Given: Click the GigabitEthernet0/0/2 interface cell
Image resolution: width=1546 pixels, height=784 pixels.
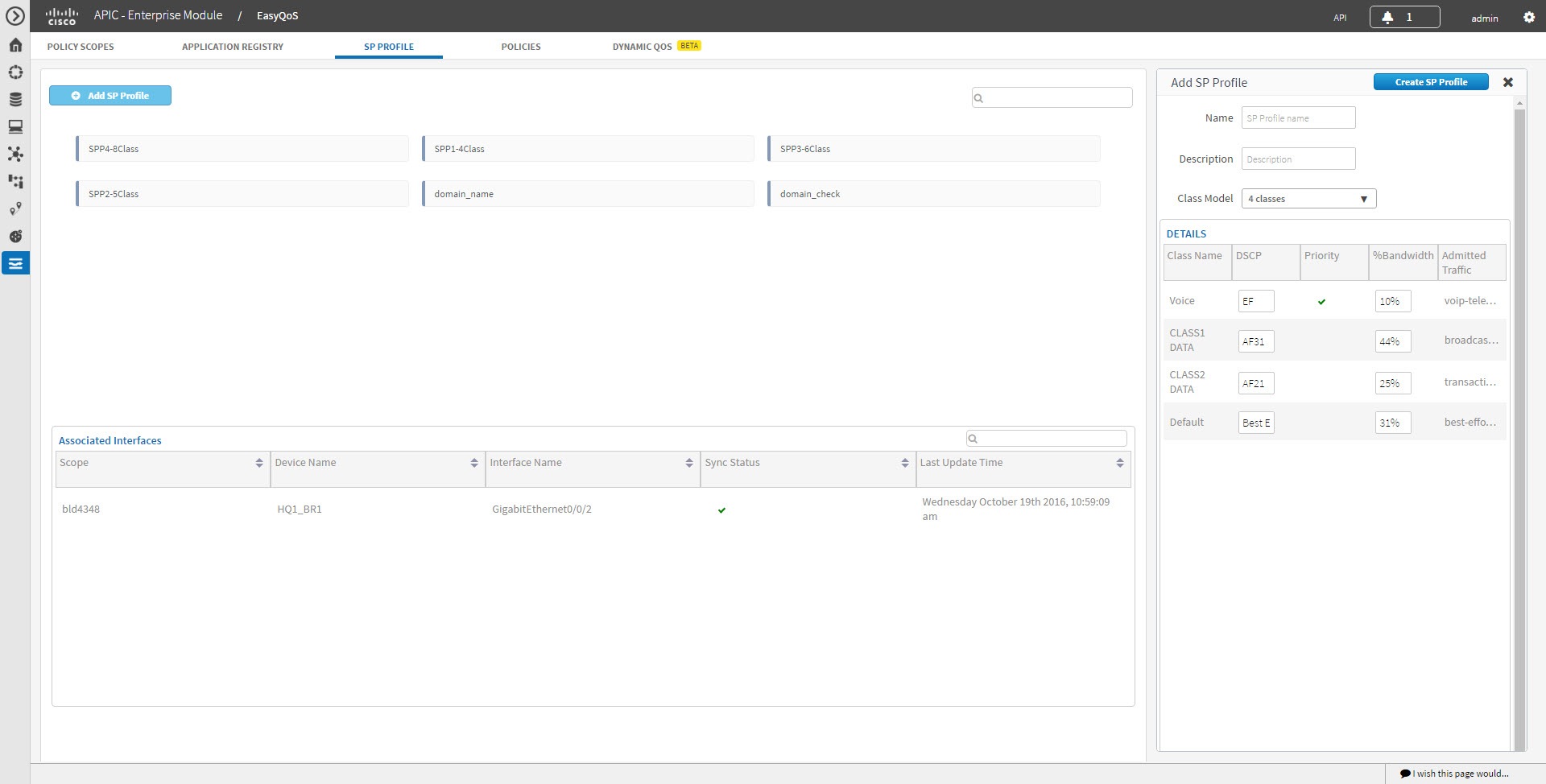Looking at the screenshot, I should (x=542, y=509).
